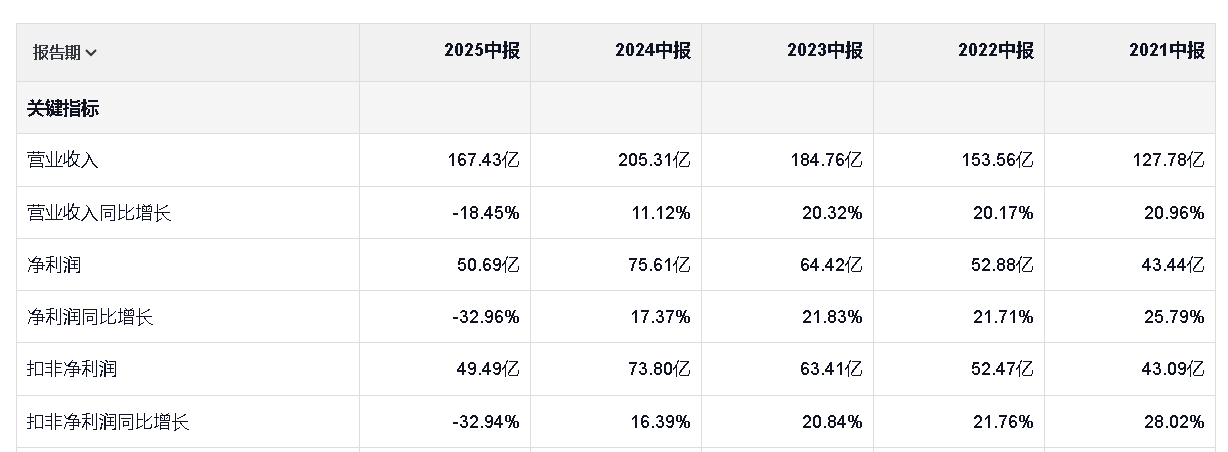
Task: Select the 2024中报 column header
Action: [x=653, y=51]
